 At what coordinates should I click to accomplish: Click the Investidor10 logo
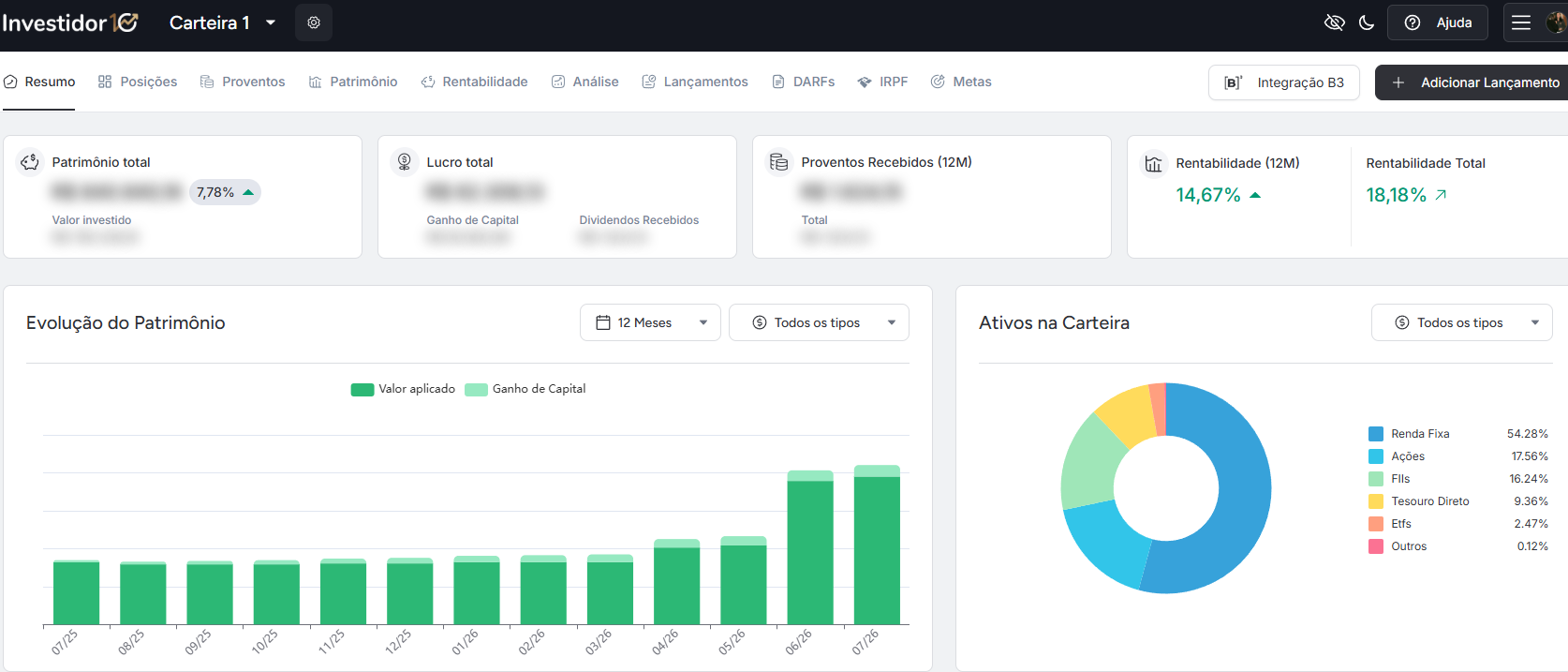pyautogui.click(x=70, y=22)
